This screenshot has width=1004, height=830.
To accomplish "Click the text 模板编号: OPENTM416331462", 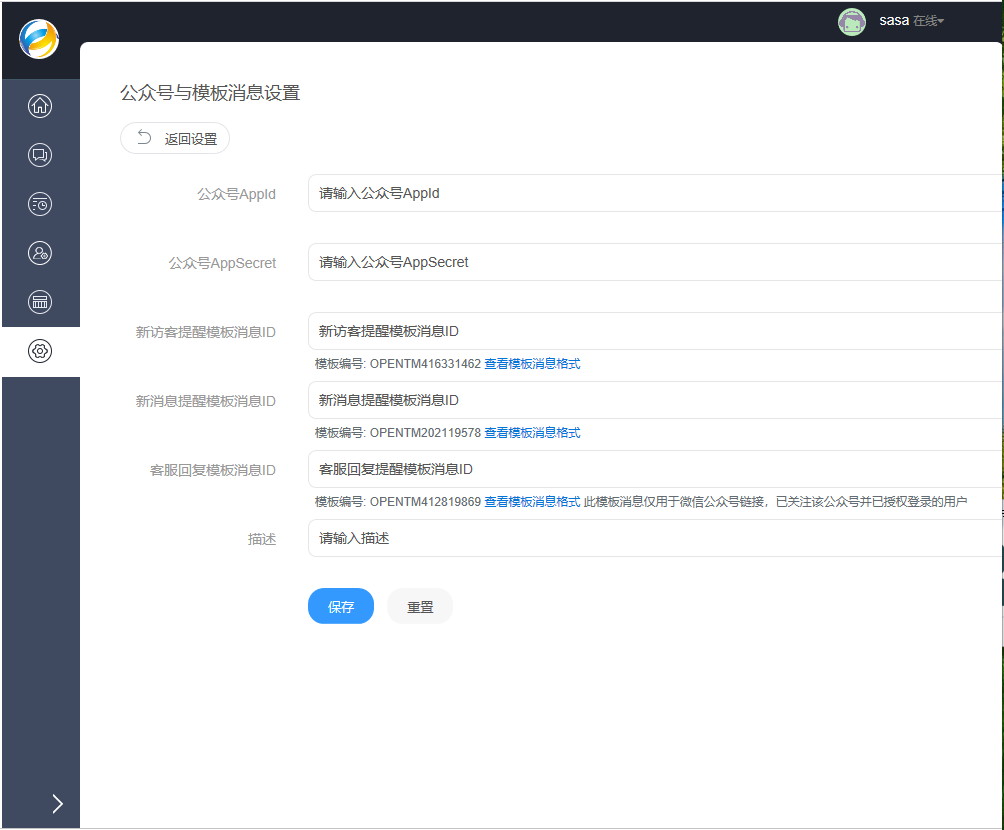I will (x=398, y=364).
